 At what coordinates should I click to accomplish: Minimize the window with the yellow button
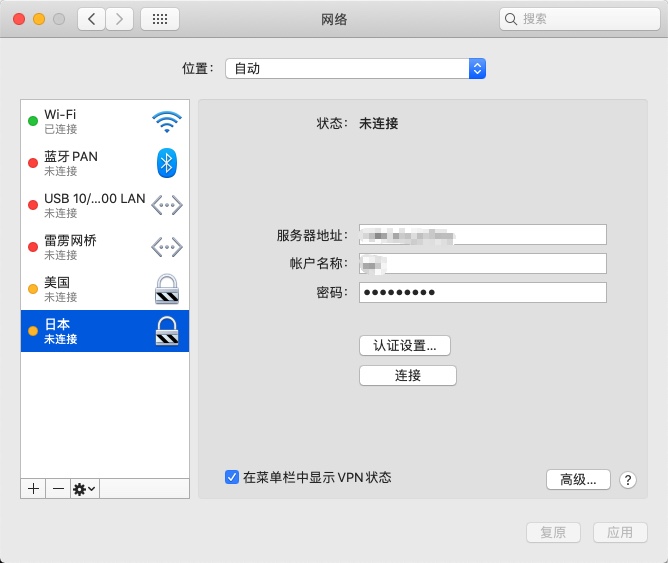pos(39,19)
